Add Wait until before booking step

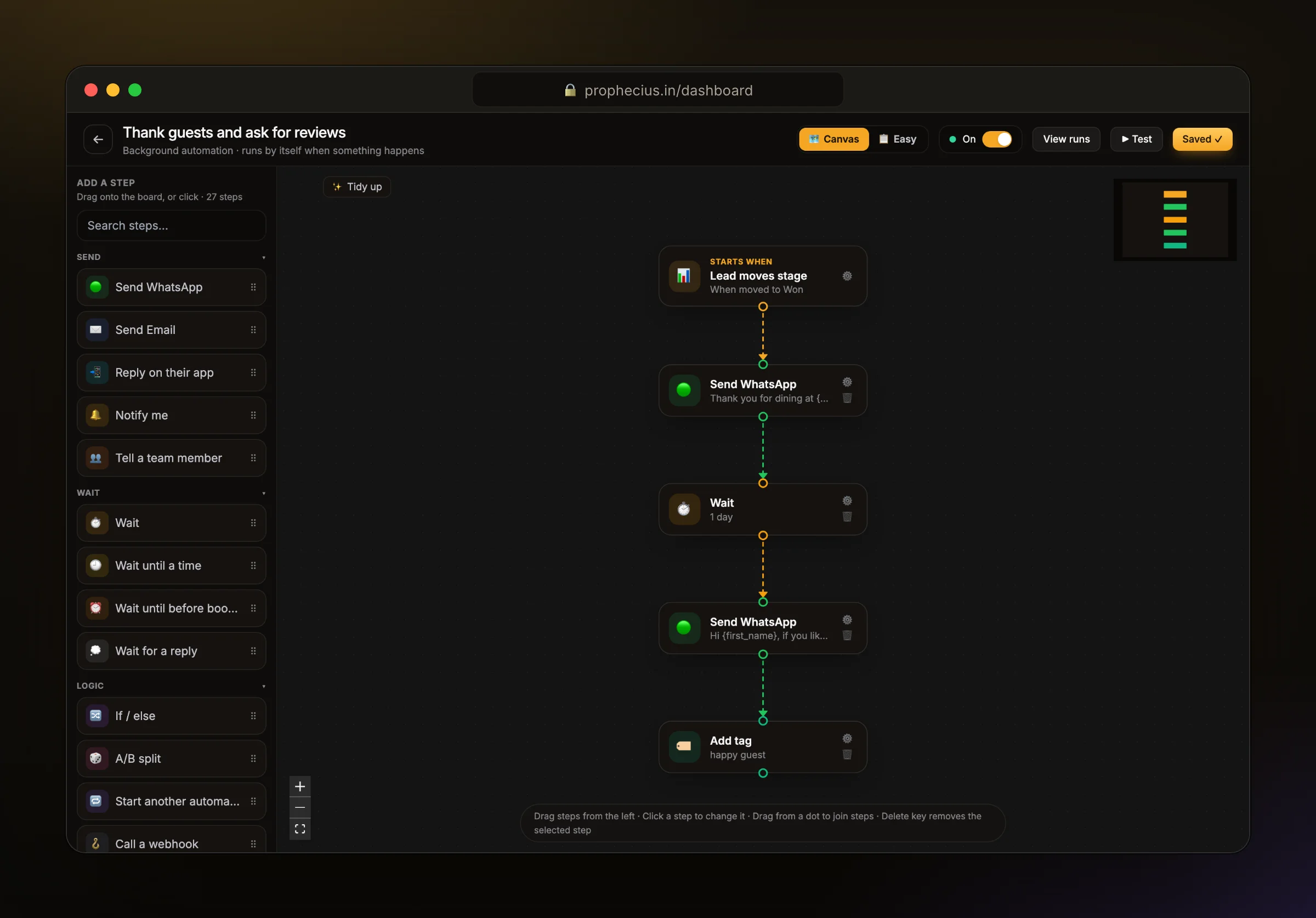[172, 608]
